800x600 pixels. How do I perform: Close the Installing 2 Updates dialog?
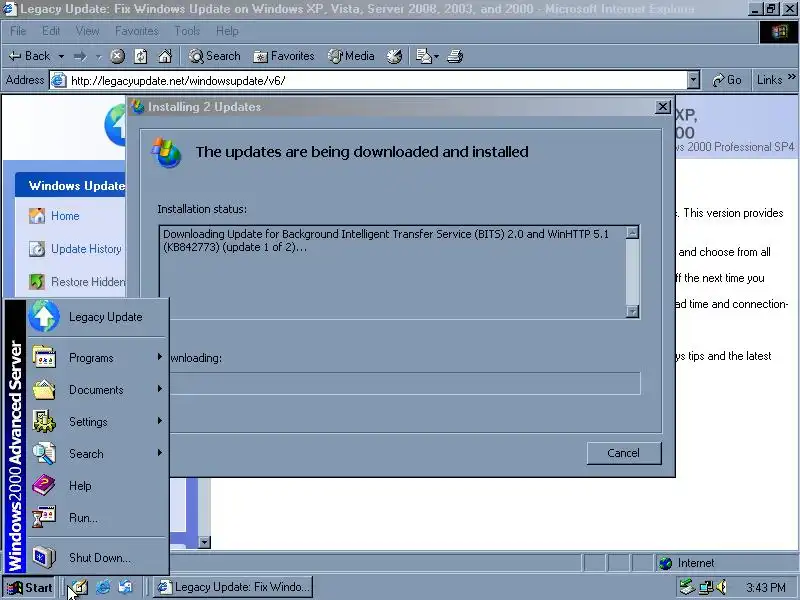coord(662,107)
